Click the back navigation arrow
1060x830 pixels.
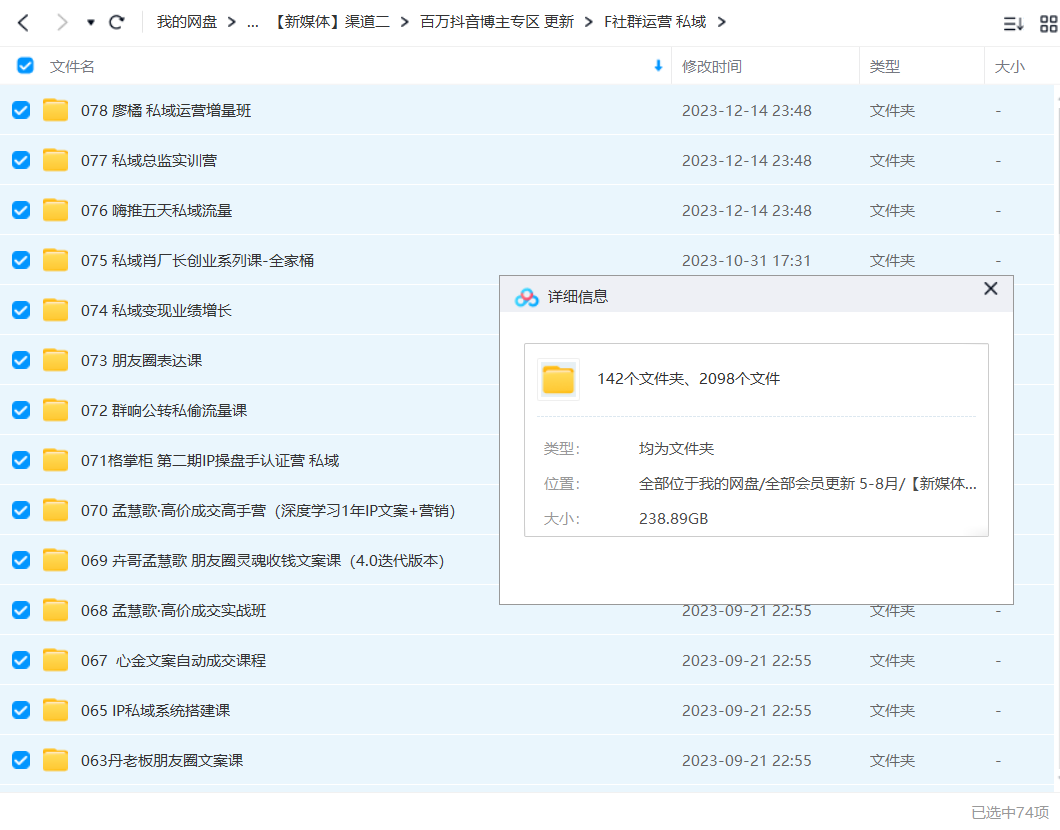pos(23,22)
